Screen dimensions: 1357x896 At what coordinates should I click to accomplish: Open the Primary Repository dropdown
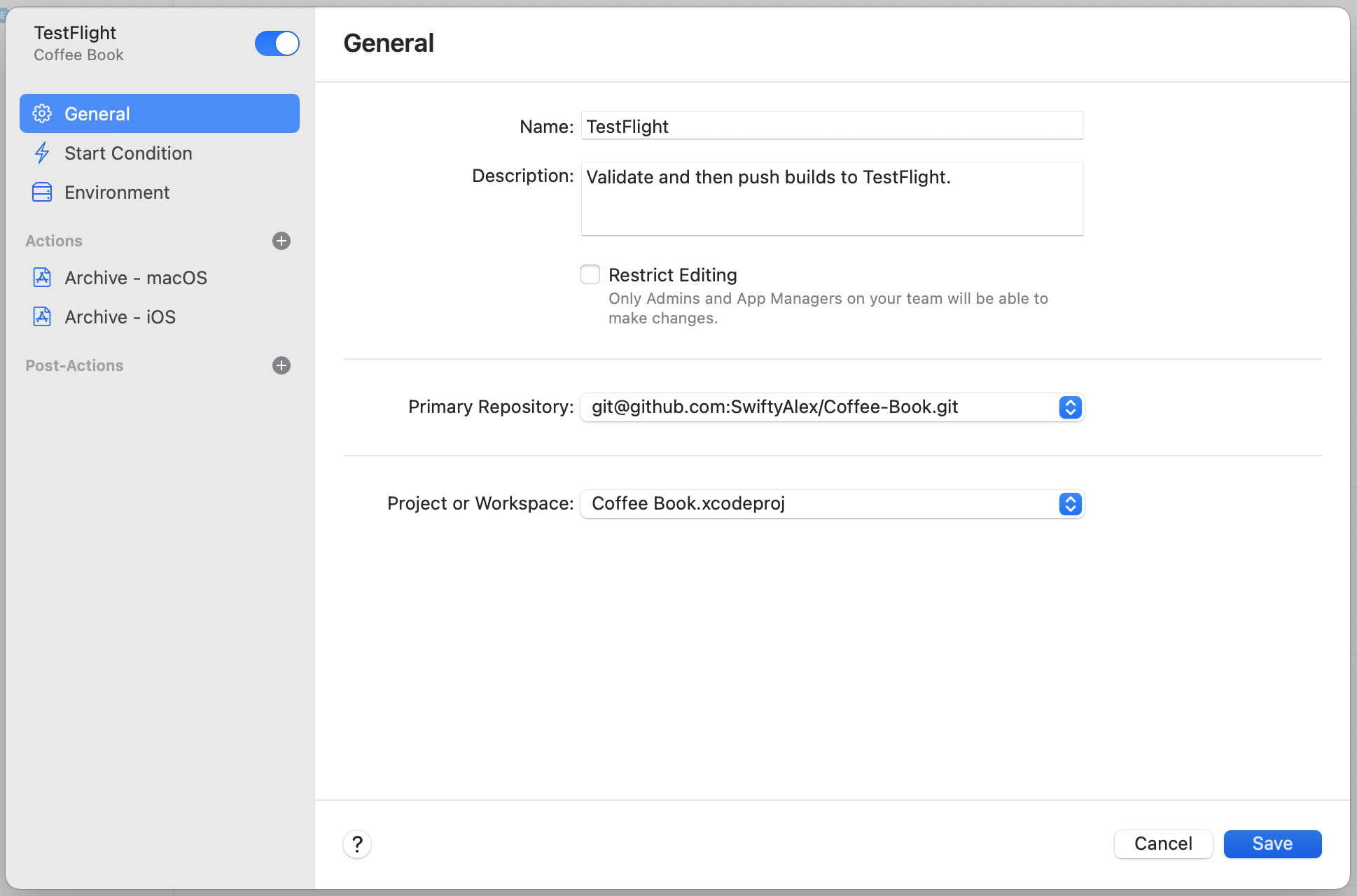[833, 407]
